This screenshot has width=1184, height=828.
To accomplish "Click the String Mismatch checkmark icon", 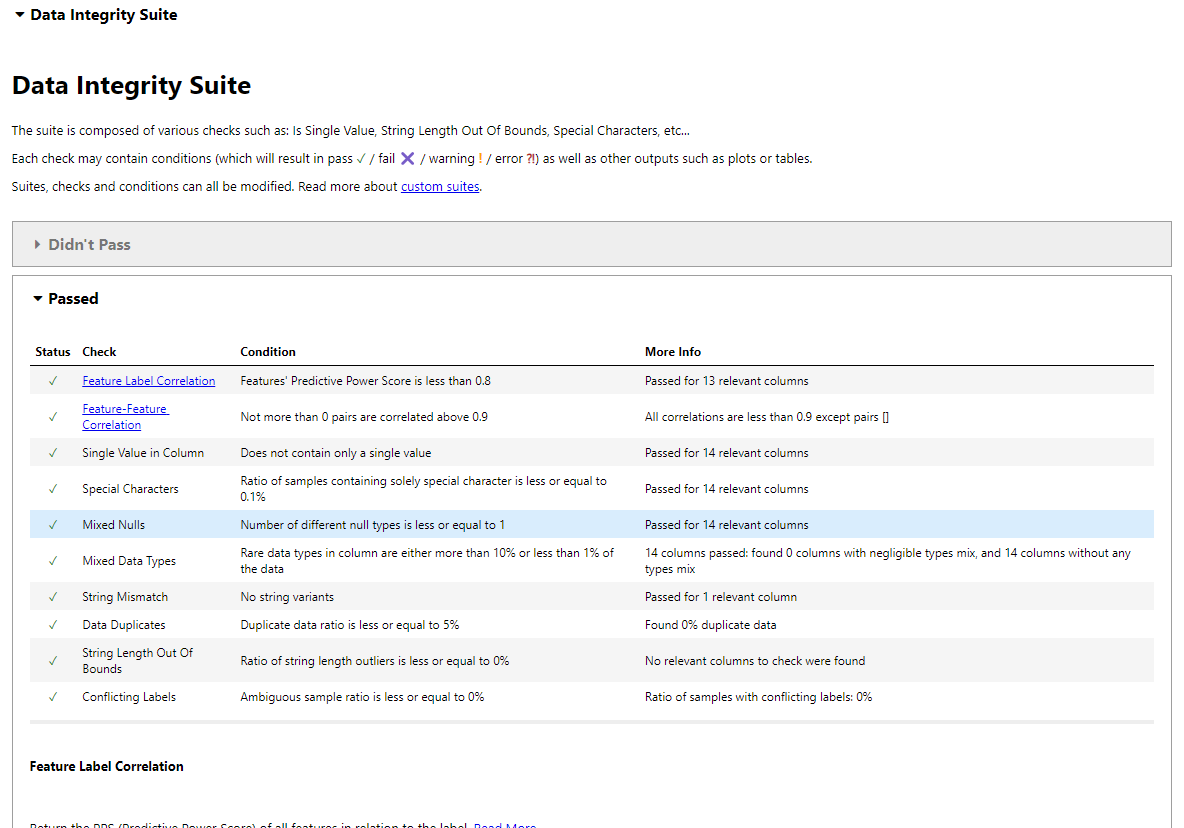I will (53, 597).
